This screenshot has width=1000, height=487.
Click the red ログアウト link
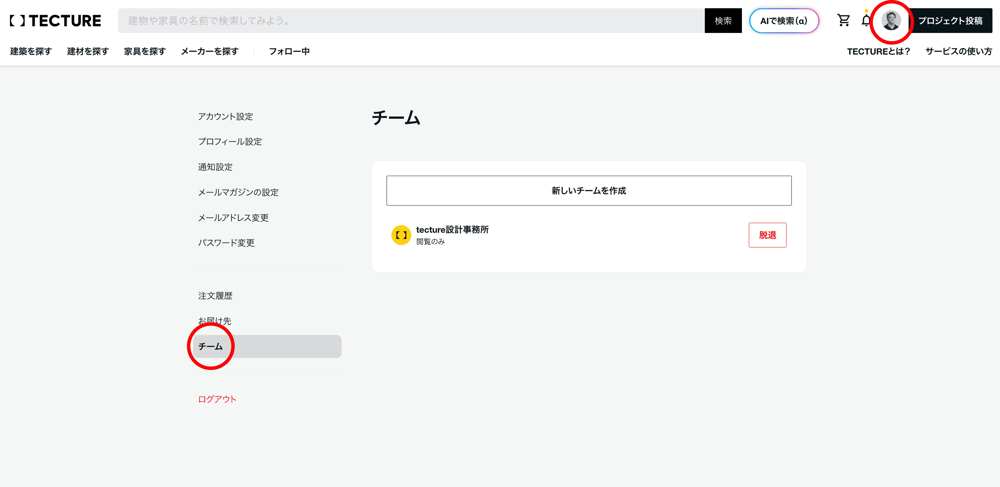click(x=217, y=399)
